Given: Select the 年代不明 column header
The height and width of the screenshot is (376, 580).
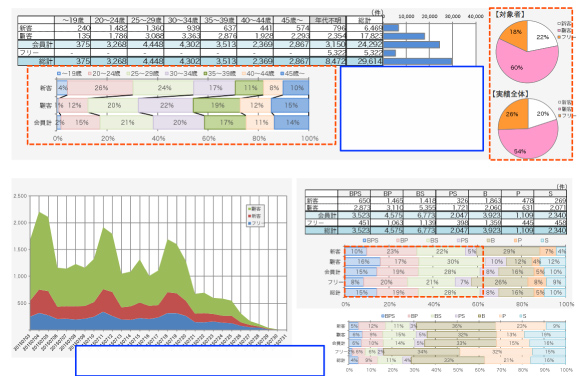Looking at the screenshot, I should pyautogui.click(x=328, y=20).
